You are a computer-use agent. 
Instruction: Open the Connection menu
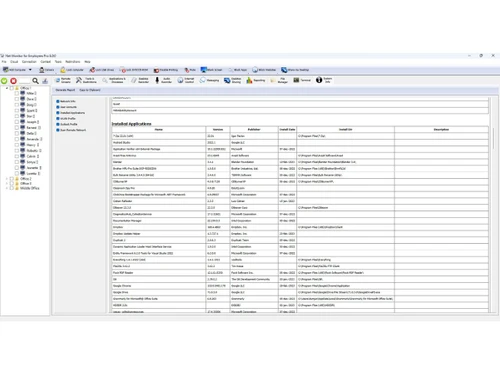click(29, 62)
